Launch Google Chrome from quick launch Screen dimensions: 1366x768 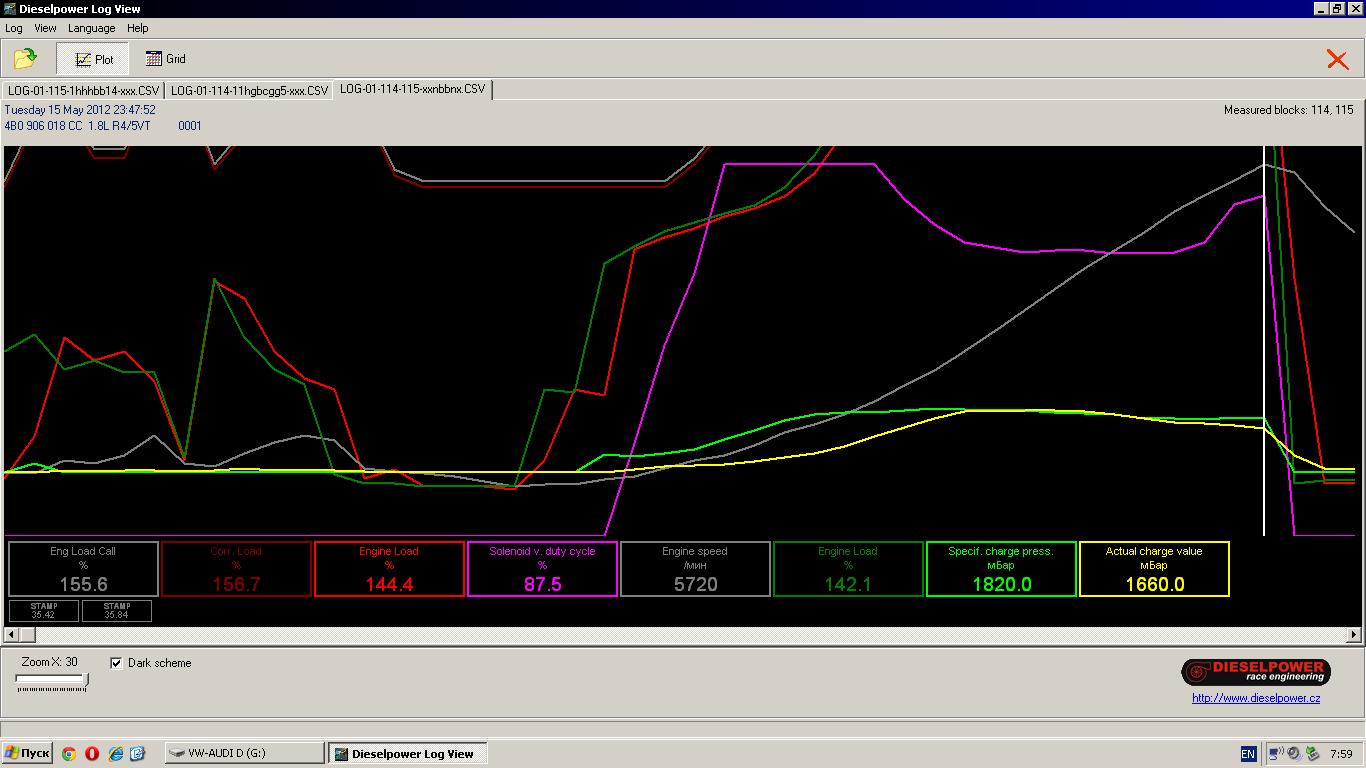coord(69,754)
